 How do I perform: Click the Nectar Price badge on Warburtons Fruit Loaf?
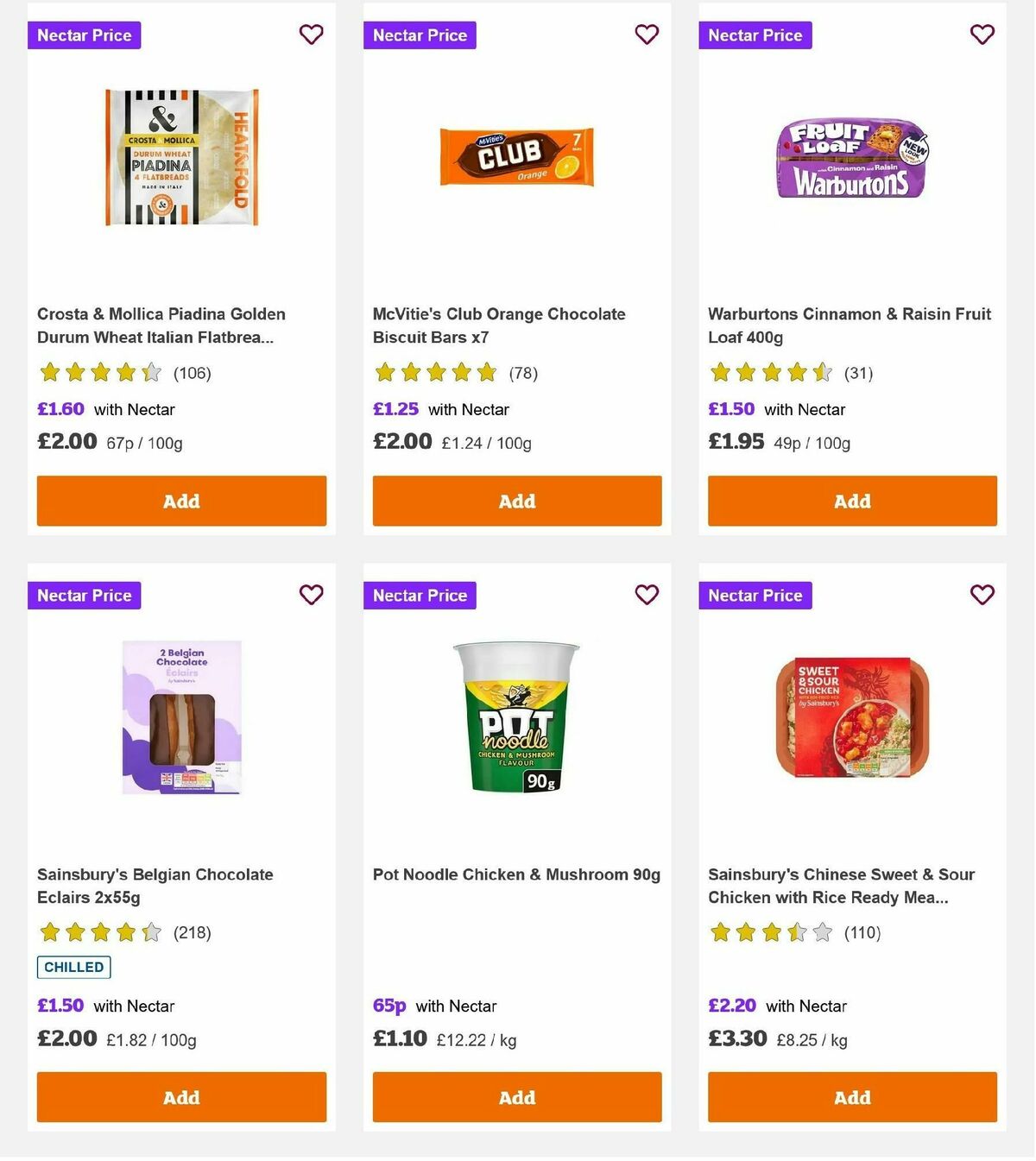(755, 35)
